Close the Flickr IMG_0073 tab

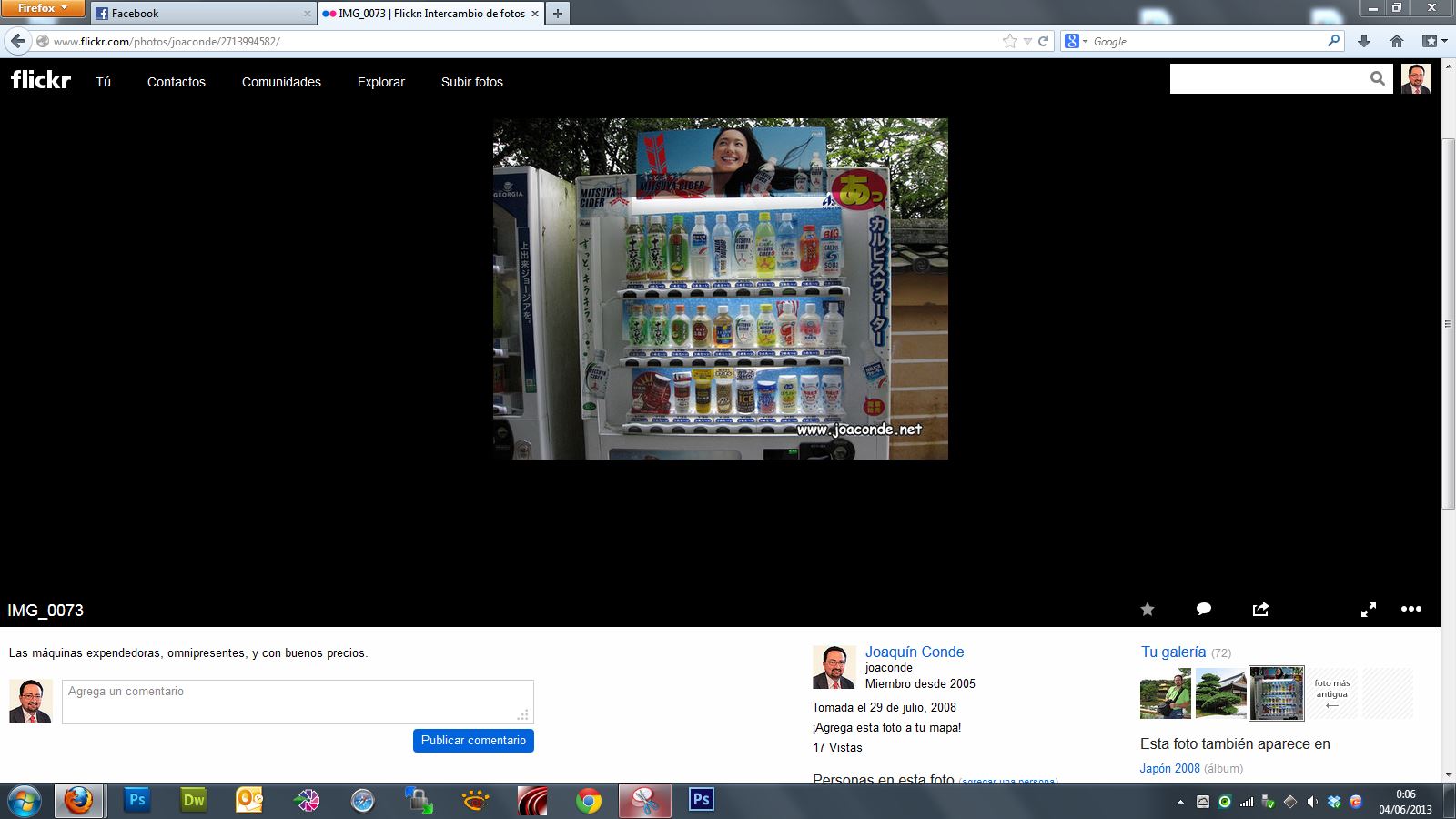[535, 14]
